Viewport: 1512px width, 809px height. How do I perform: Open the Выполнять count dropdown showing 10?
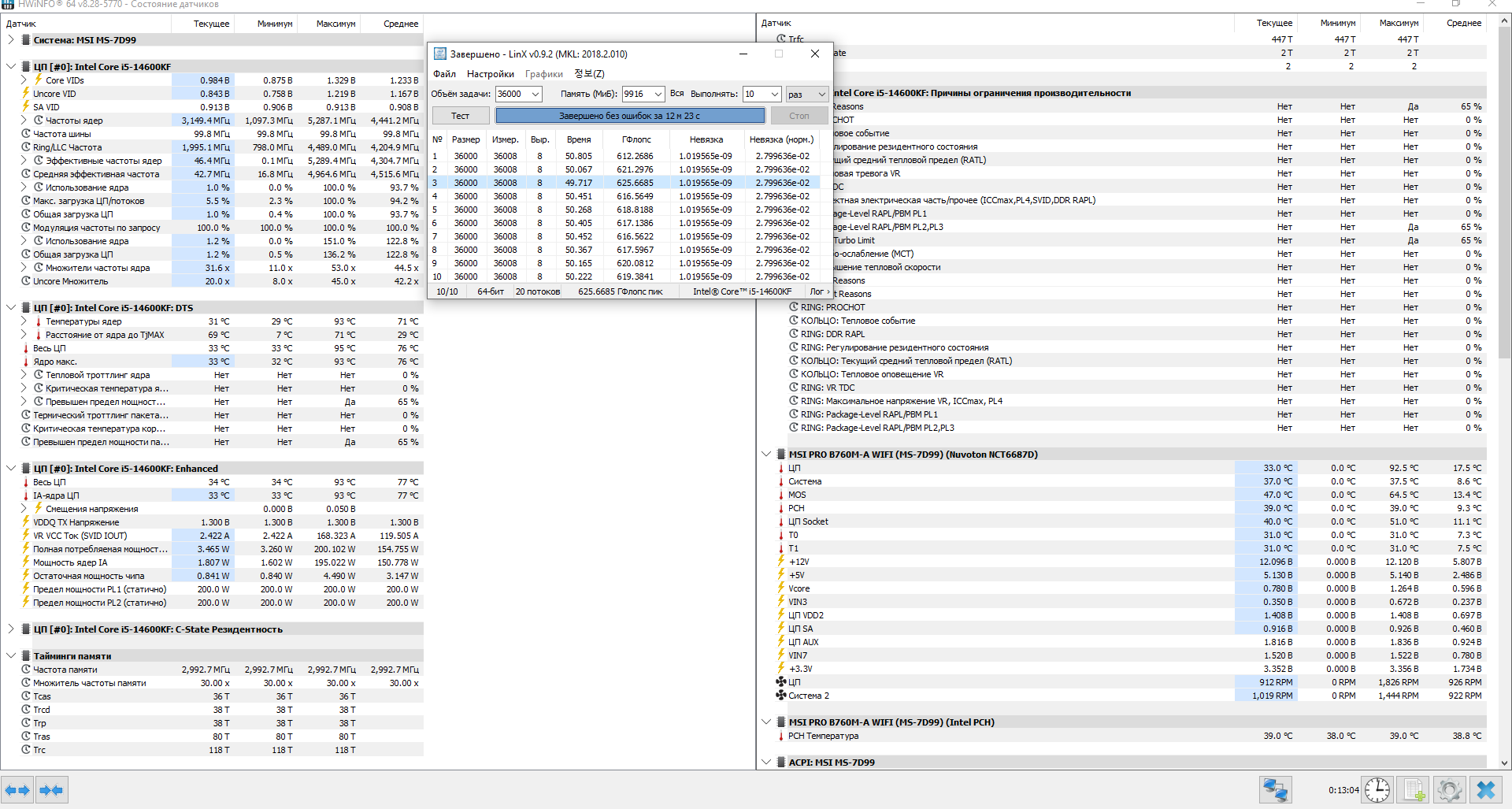coord(774,94)
